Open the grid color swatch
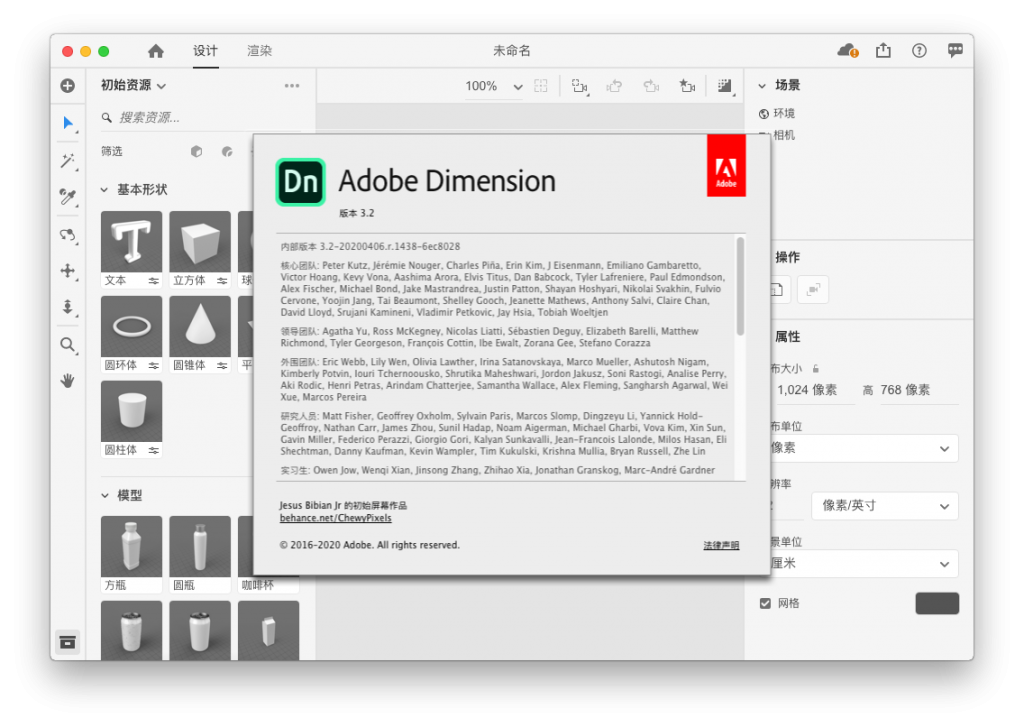This screenshot has height=727, width=1024. [x=937, y=604]
